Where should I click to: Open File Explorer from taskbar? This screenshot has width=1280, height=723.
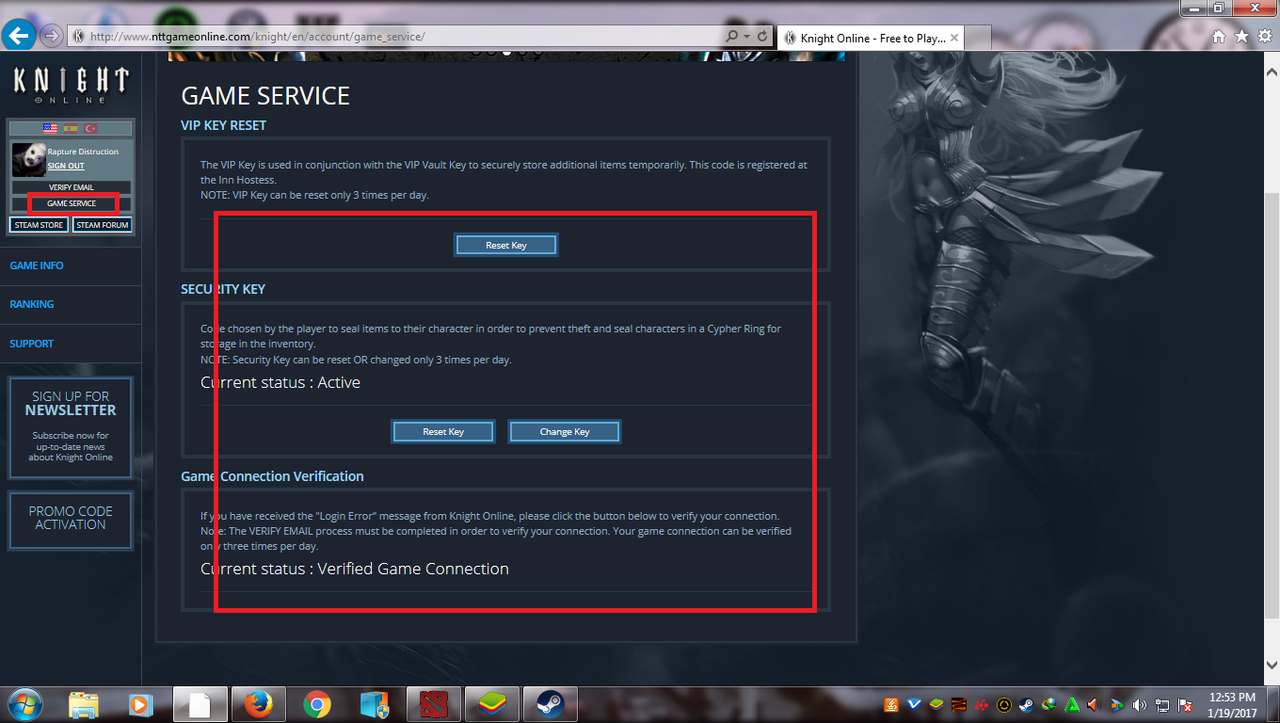tap(84, 705)
